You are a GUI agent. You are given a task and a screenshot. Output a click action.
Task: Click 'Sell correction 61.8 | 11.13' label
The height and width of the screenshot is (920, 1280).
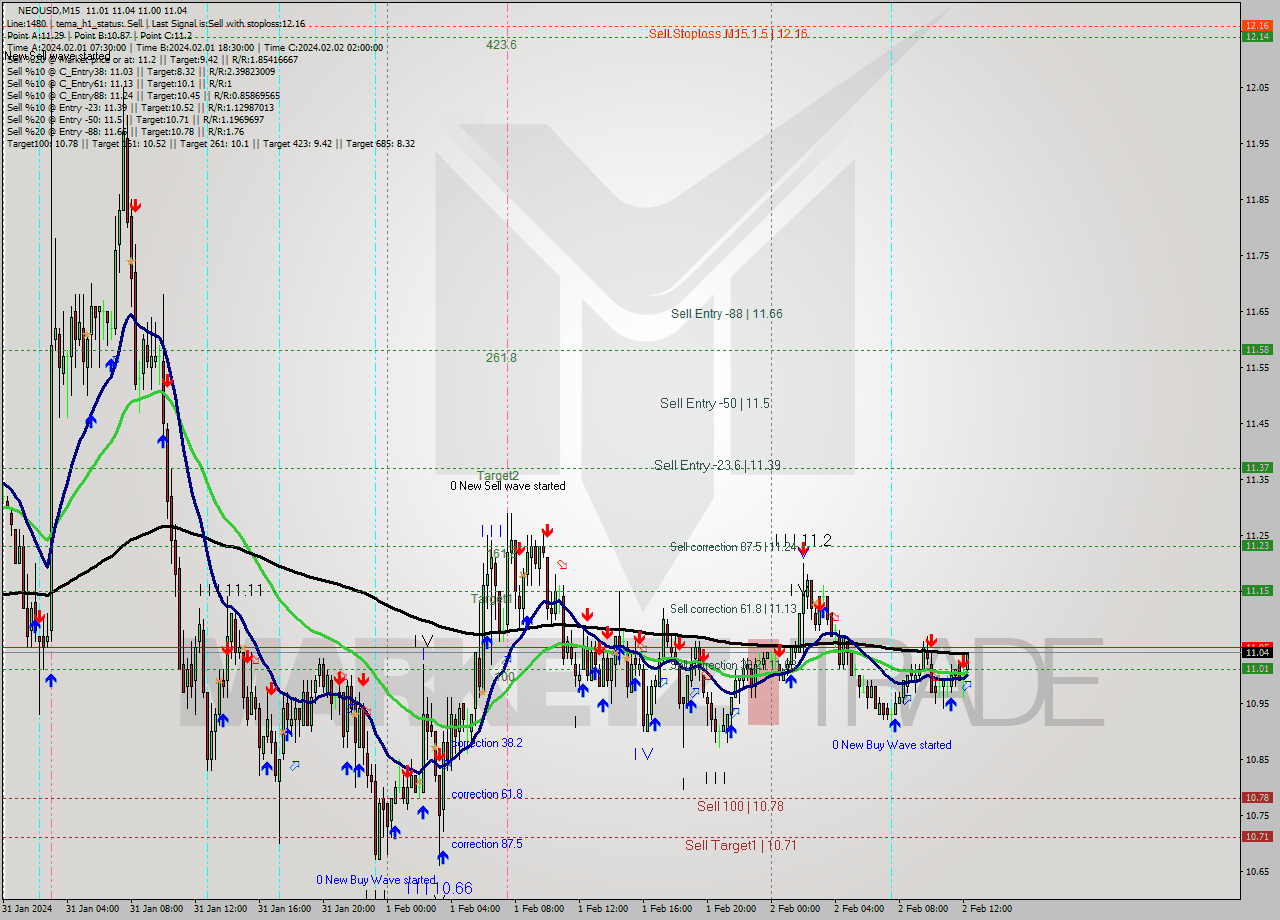pyautogui.click(x=733, y=609)
